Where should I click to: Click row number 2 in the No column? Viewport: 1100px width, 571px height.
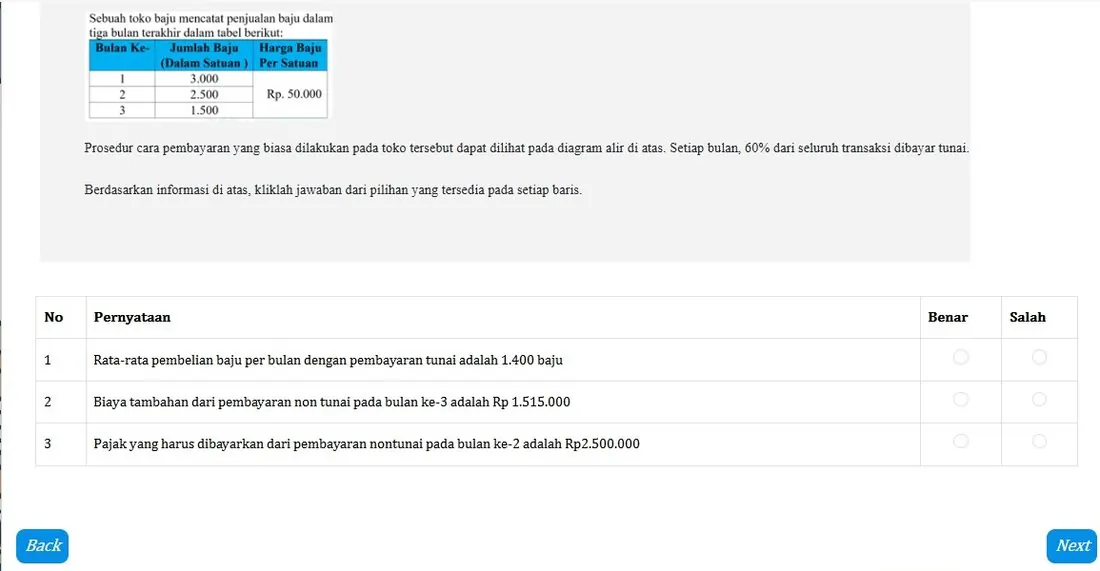48,402
